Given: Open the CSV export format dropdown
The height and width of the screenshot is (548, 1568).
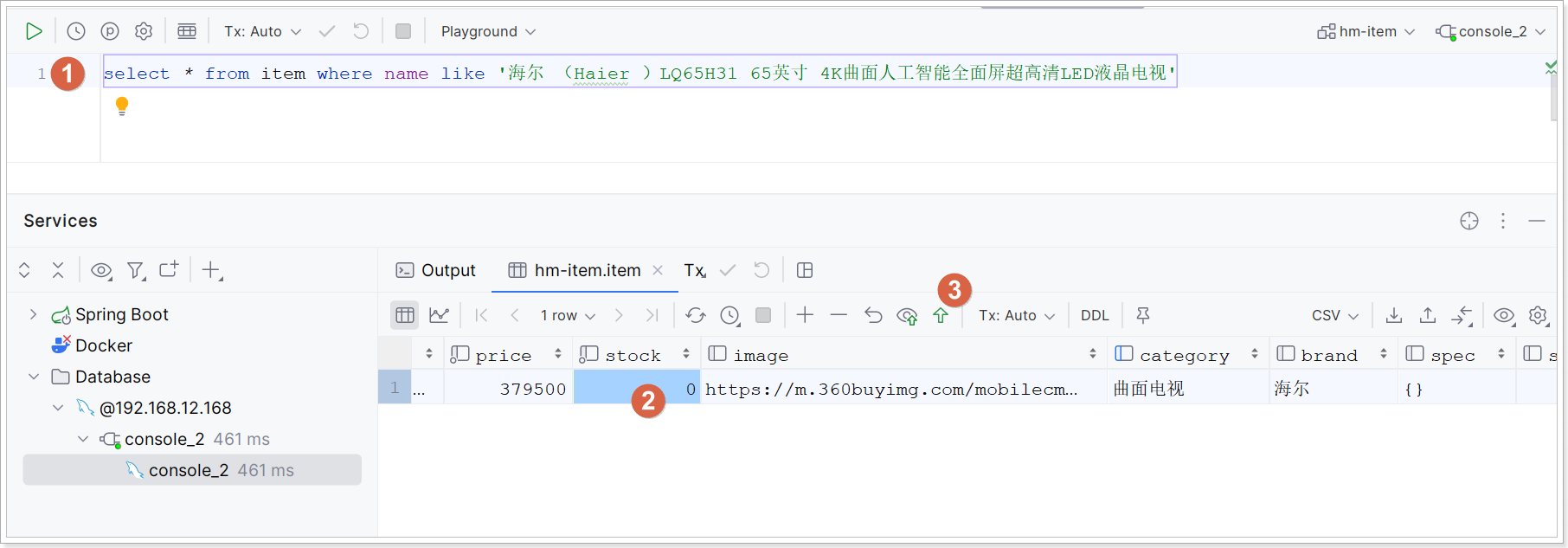Looking at the screenshot, I should point(1335,315).
